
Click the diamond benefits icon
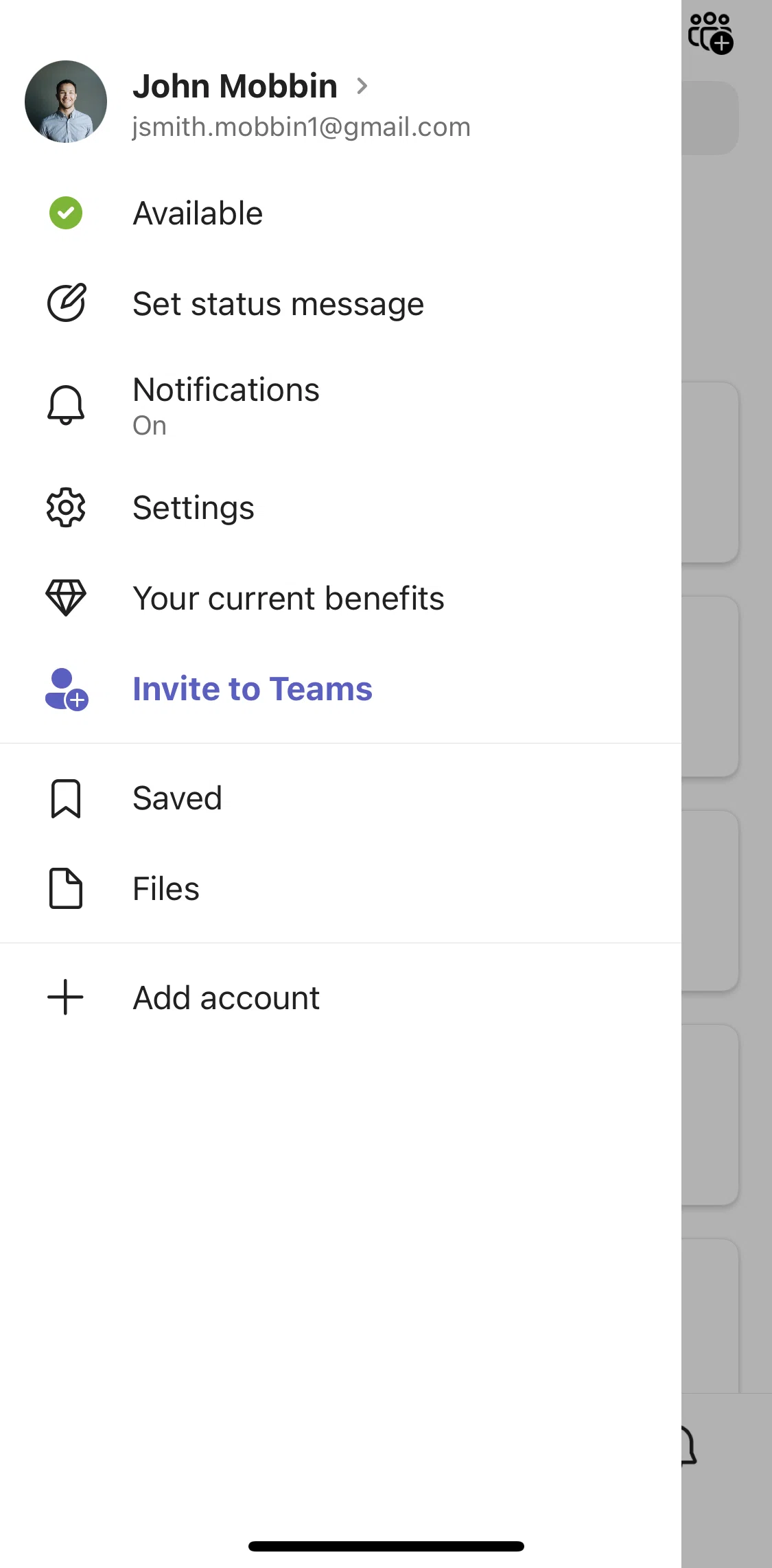[x=66, y=597]
